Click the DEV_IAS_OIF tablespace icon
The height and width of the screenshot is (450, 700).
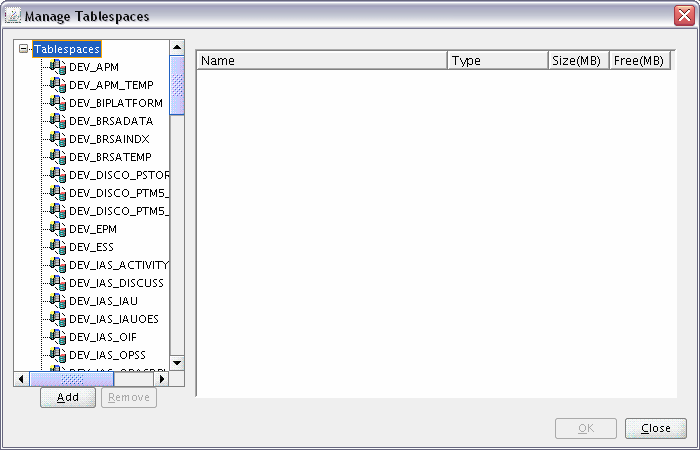click(x=58, y=337)
